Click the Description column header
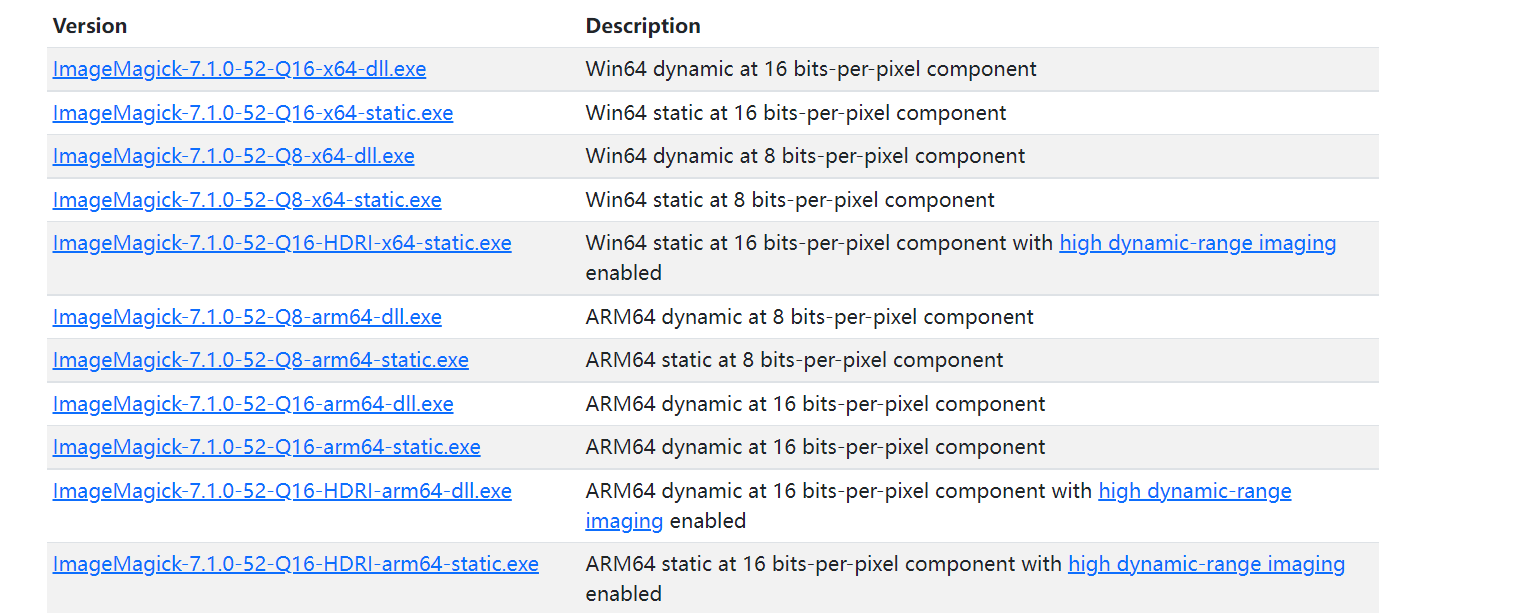This screenshot has width=1527, height=613. [x=643, y=26]
